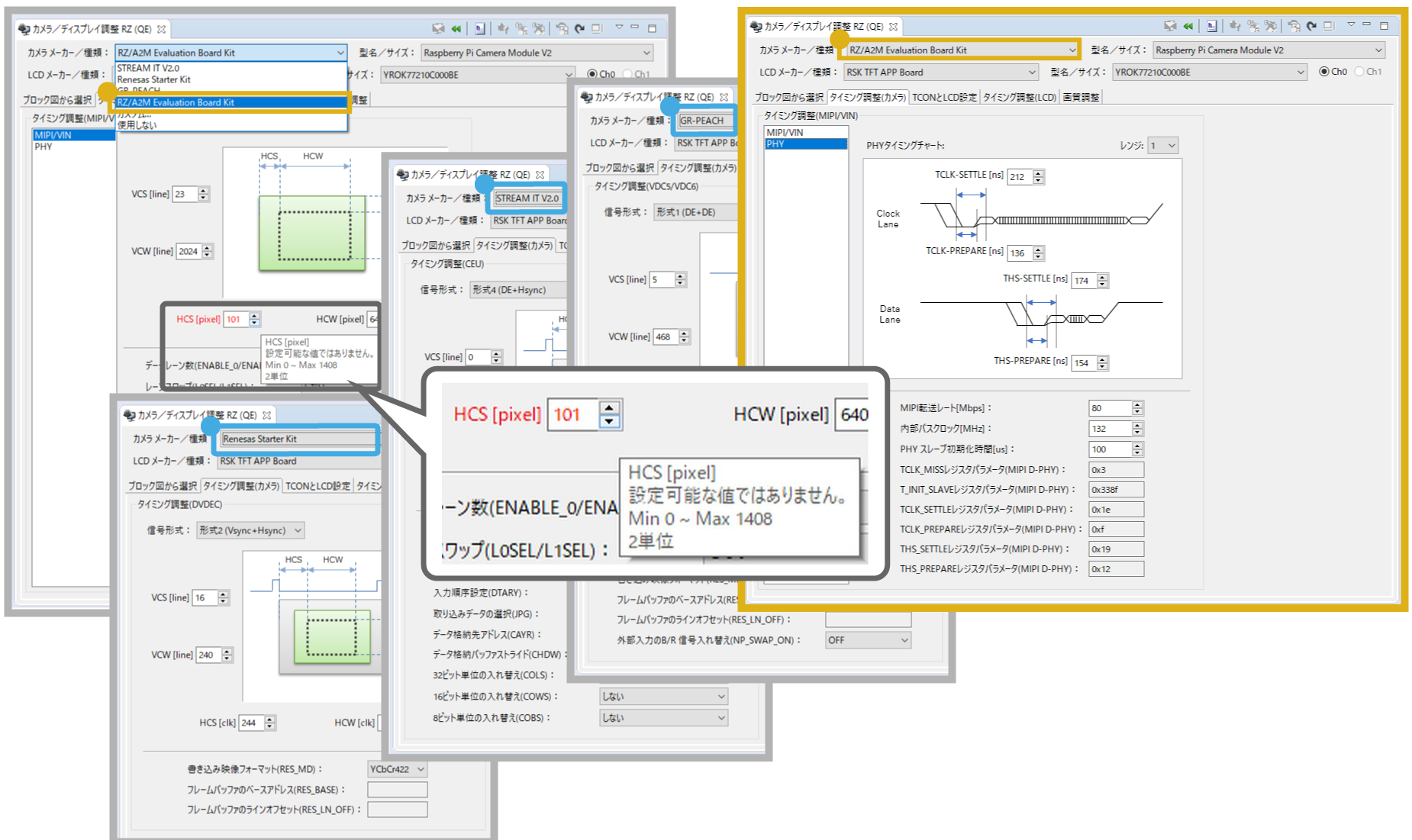Click TCLK_MISS register field showing 0x3
This screenshot has width=1412, height=840.
tap(1116, 470)
